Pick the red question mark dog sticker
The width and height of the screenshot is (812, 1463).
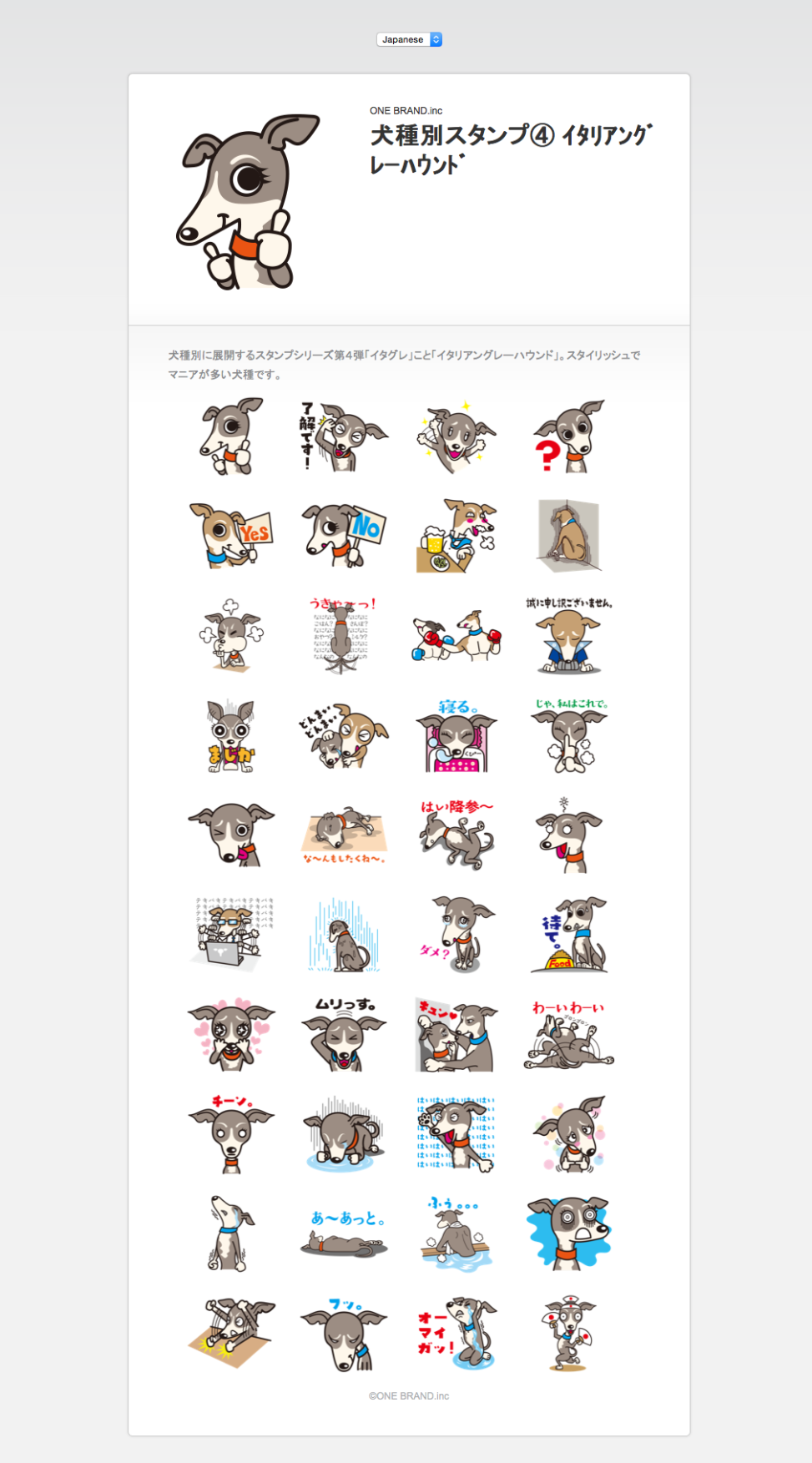[x=569, y=436]
